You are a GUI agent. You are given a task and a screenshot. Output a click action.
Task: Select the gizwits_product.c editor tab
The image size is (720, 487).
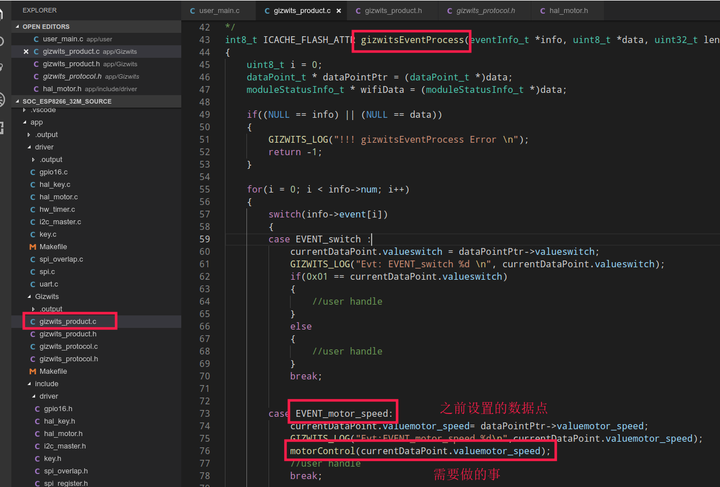pyautogui.click(x=302, y=11)
